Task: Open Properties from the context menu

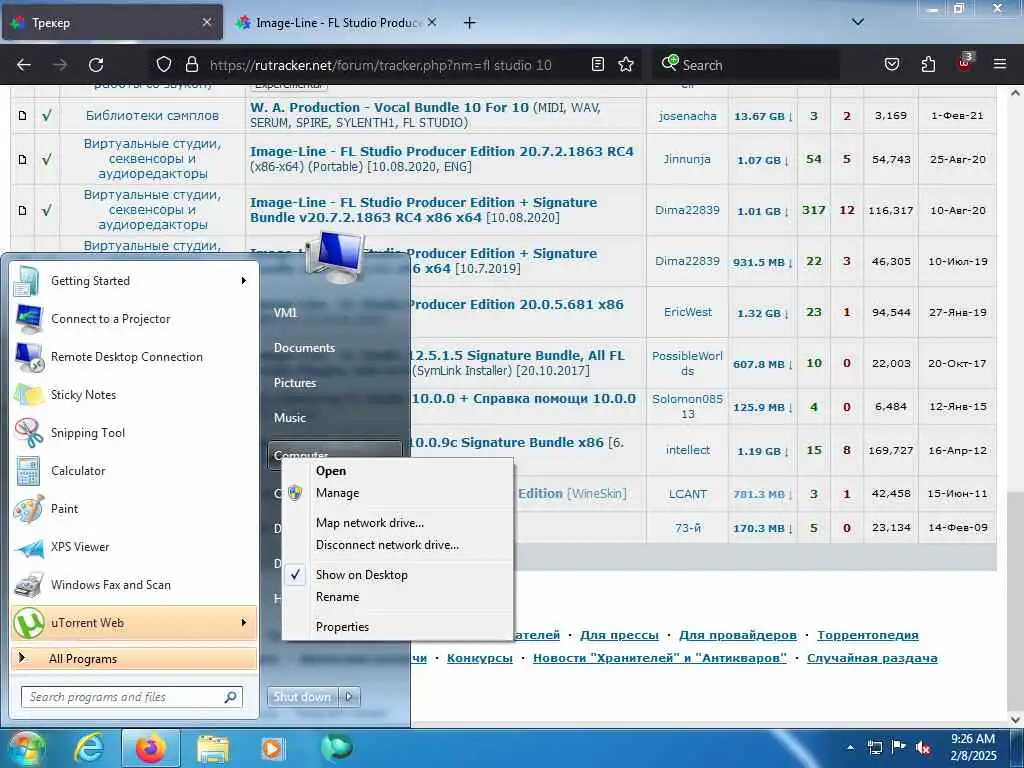Action: pos(397,627)
